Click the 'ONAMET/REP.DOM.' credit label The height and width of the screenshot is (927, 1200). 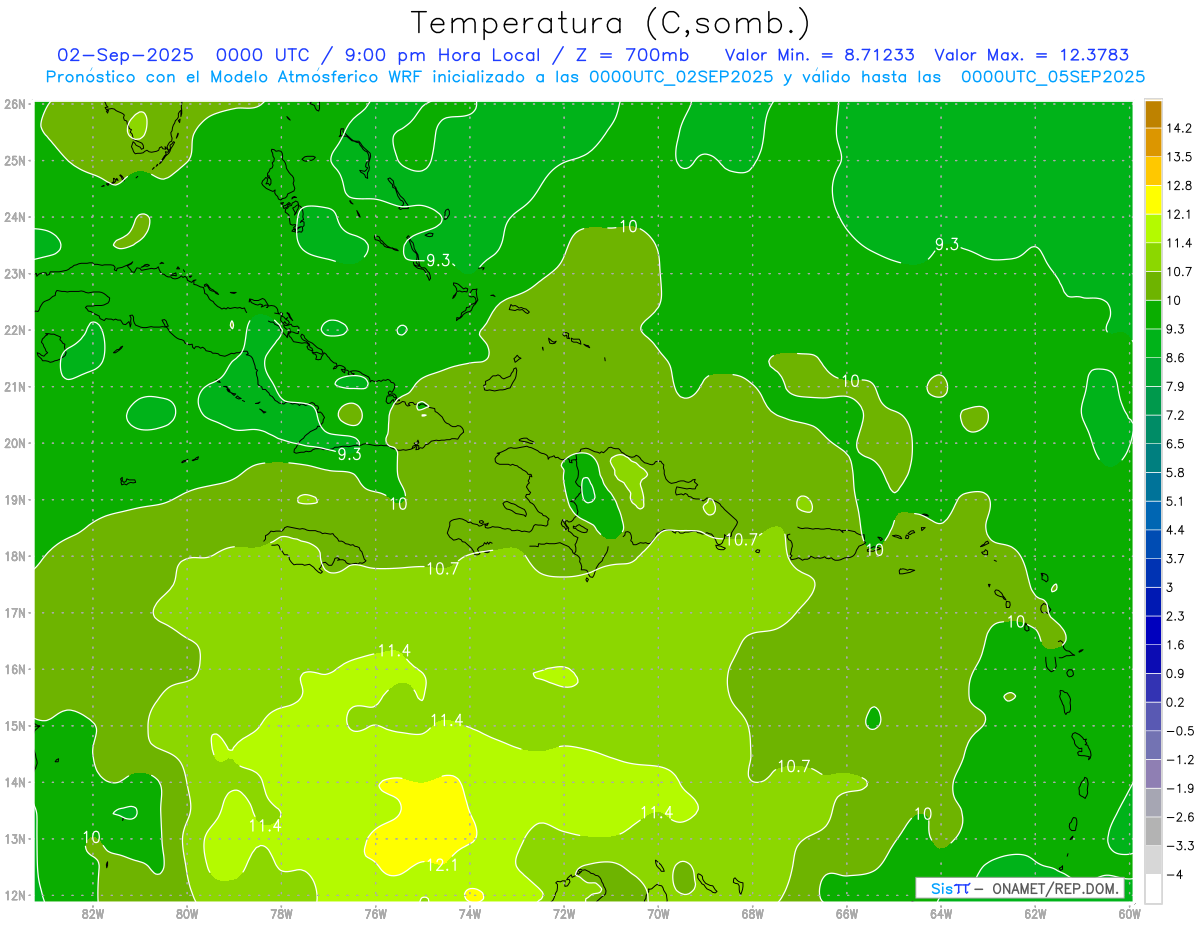click(1054, 888)
